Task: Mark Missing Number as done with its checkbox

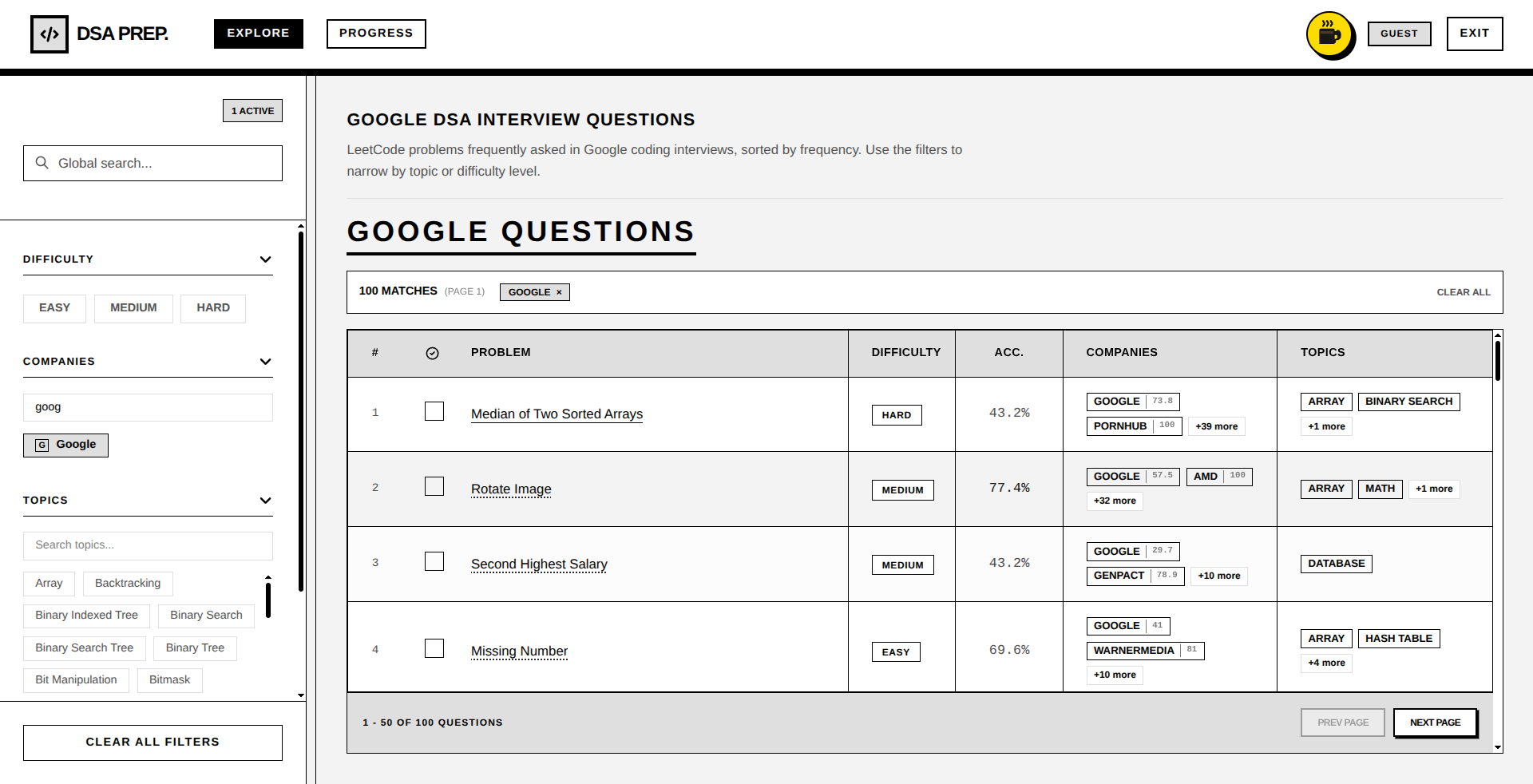Action: coord(434,648)
